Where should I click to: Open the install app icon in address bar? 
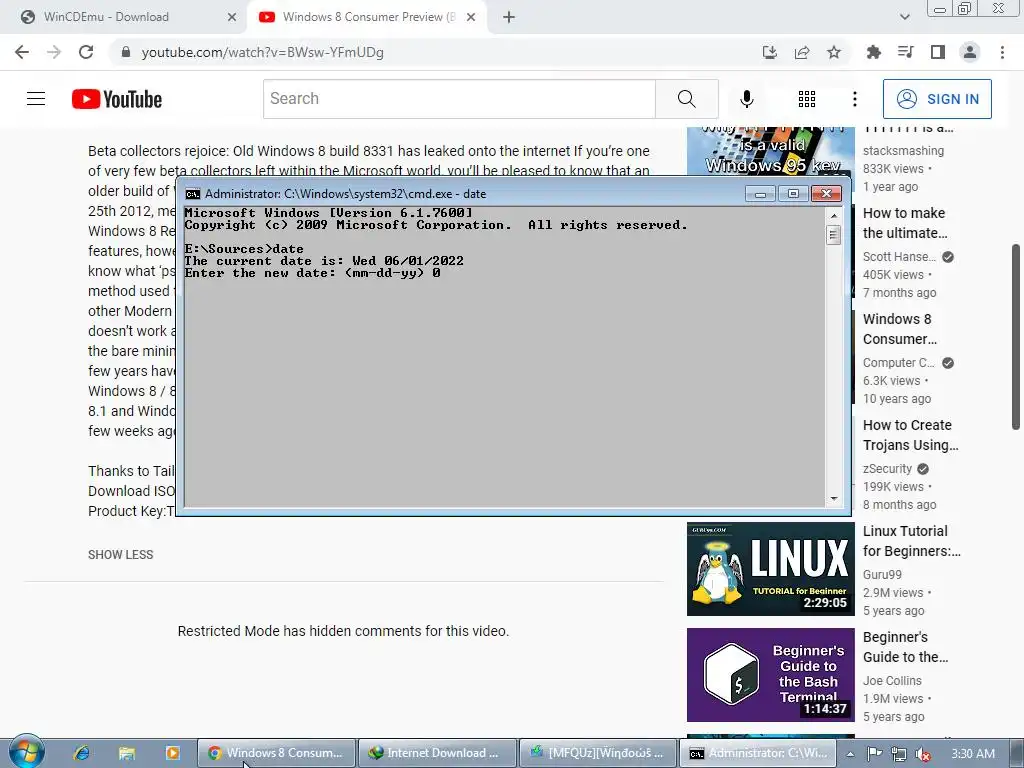(770, 52)
